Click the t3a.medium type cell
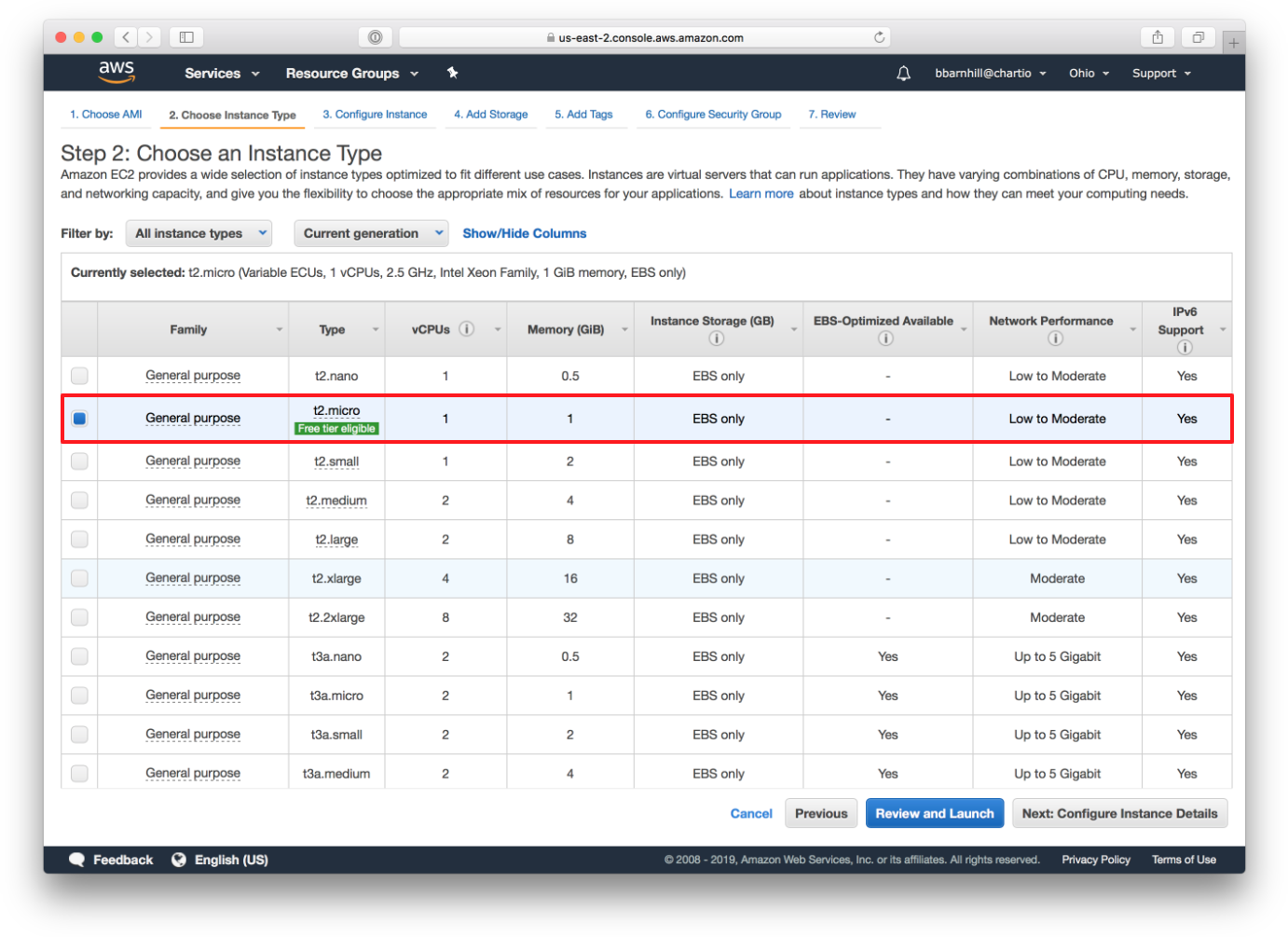The image size is (1288, 937). [x=336, y=774]
